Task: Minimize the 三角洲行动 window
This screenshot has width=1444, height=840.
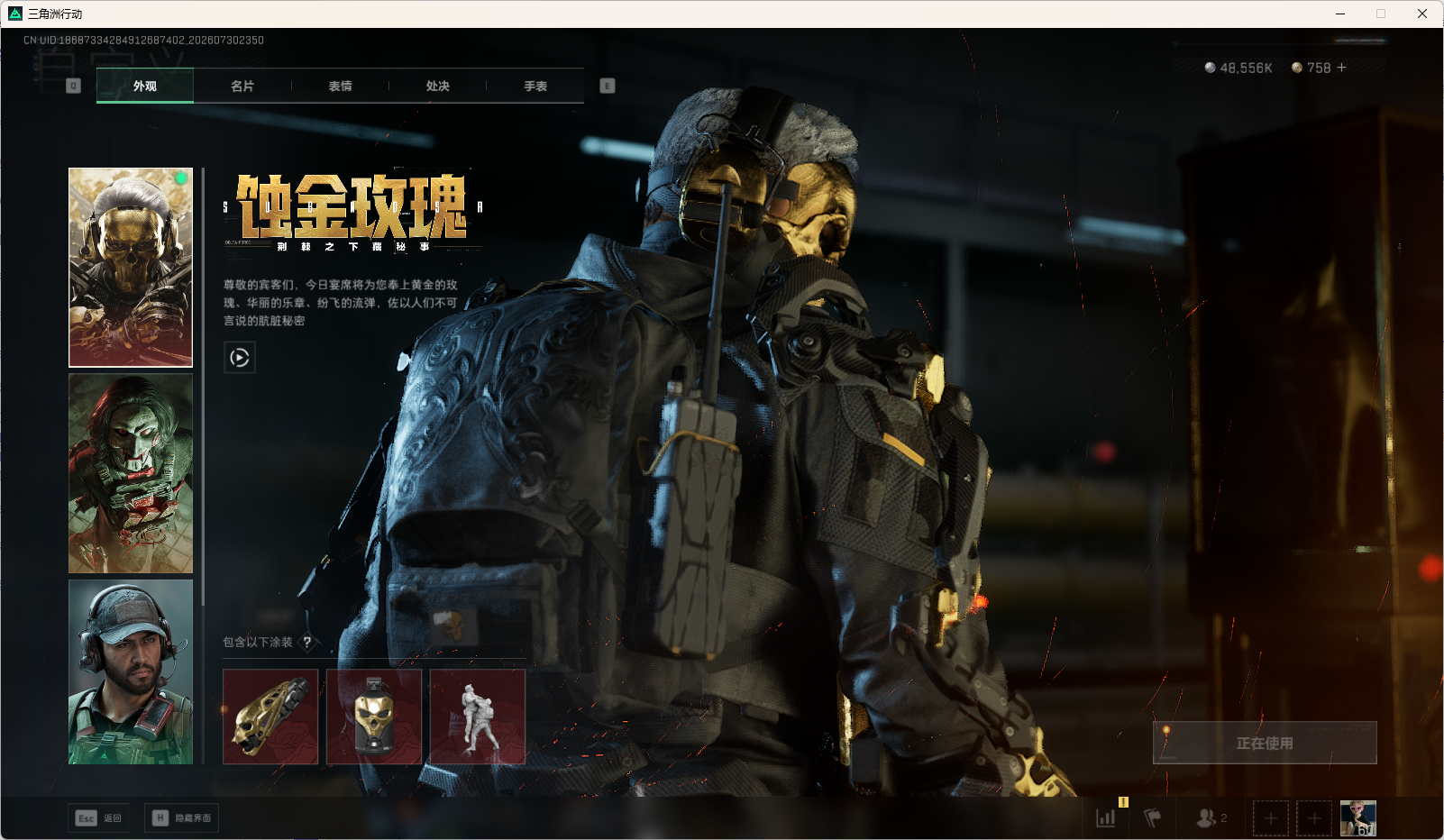Action: click(x=1340, y=14)
